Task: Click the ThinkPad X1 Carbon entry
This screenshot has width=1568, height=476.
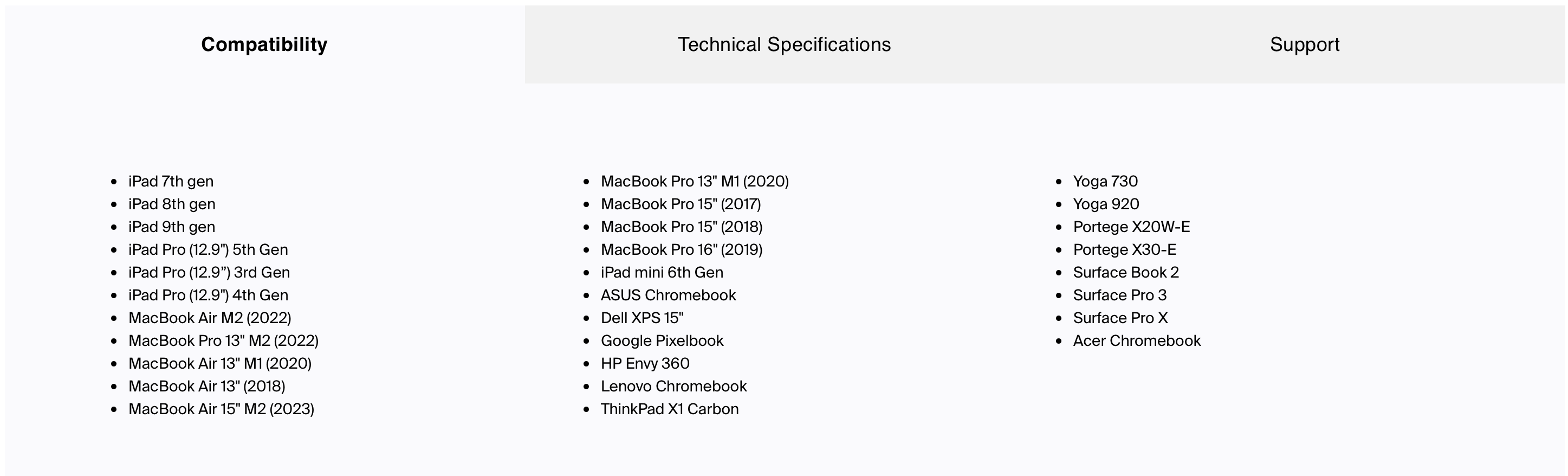Action: (x=670, y=409)
